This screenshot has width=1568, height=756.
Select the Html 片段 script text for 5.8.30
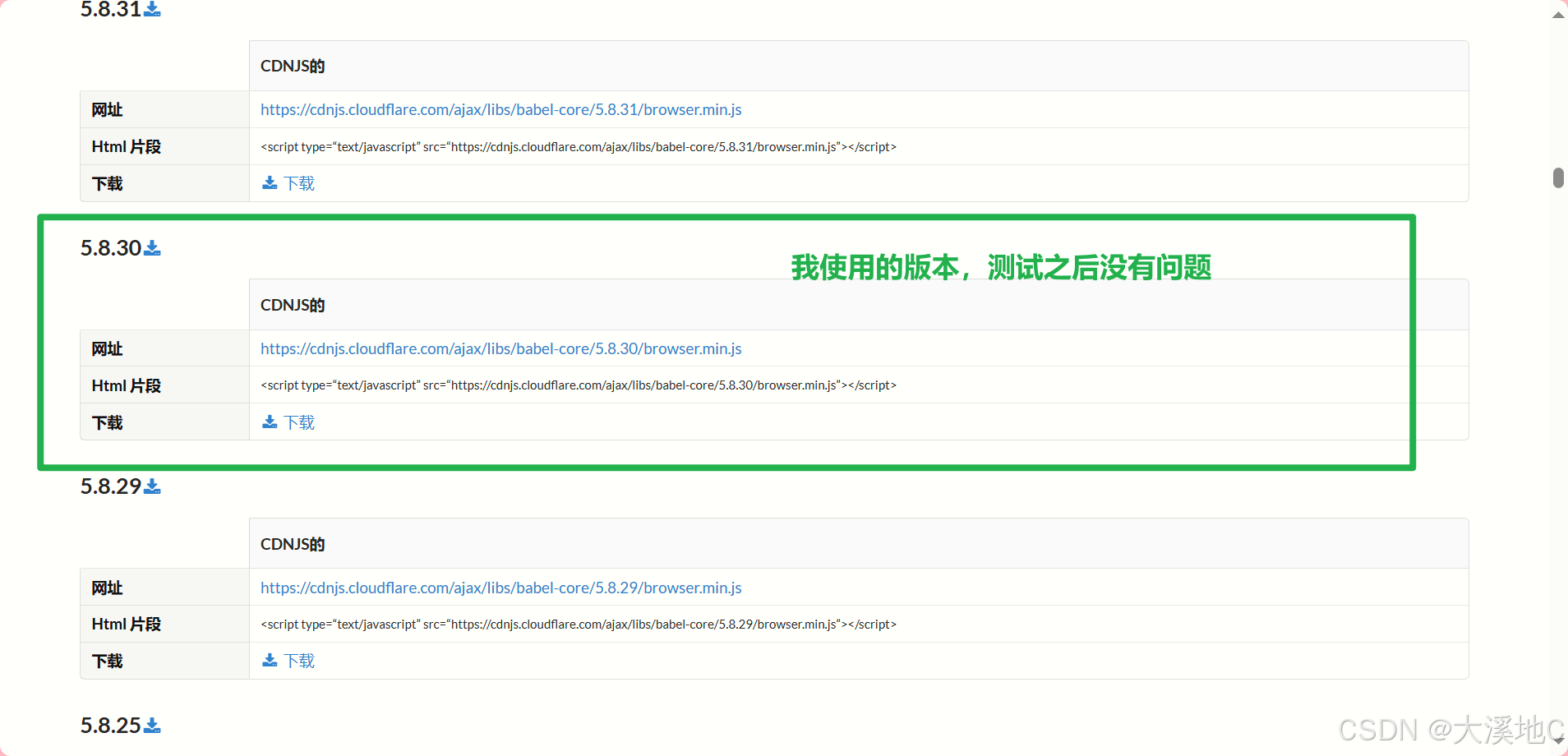point(578,385)
